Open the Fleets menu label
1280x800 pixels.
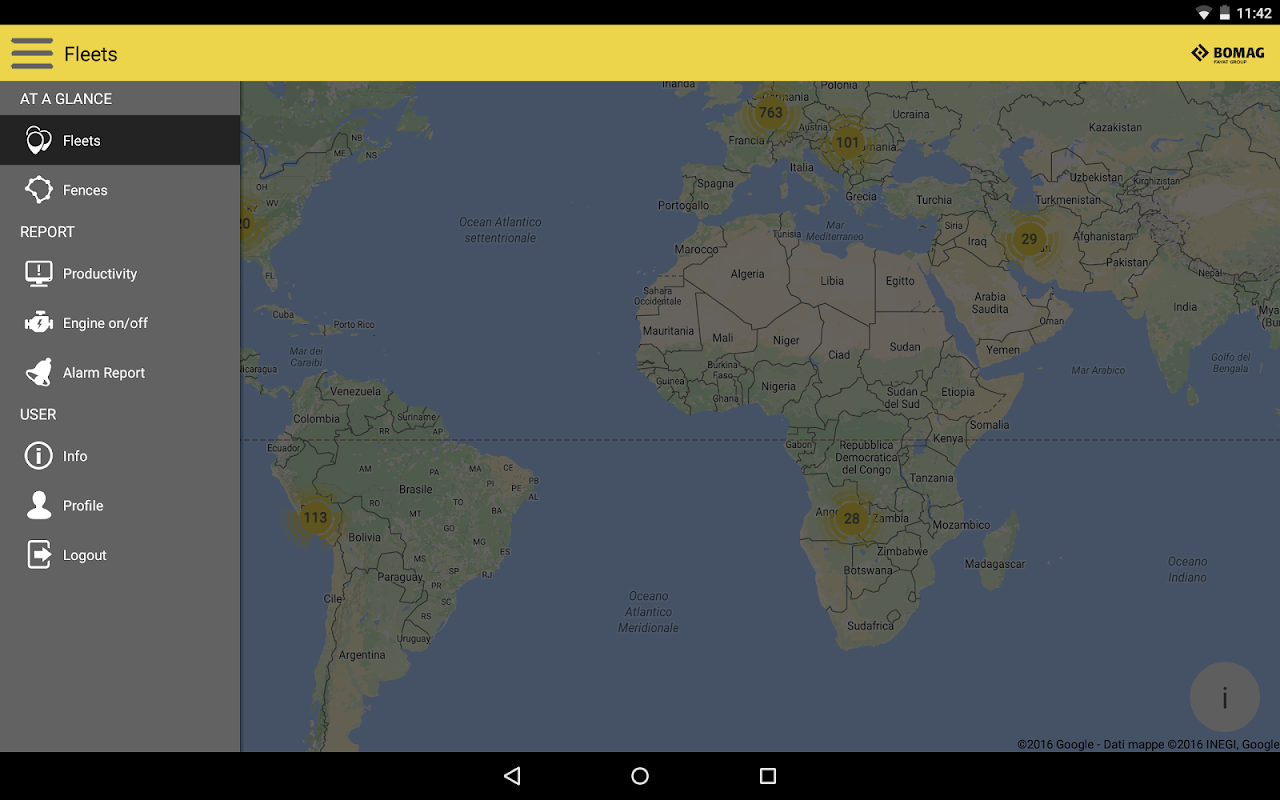(81, 141)
